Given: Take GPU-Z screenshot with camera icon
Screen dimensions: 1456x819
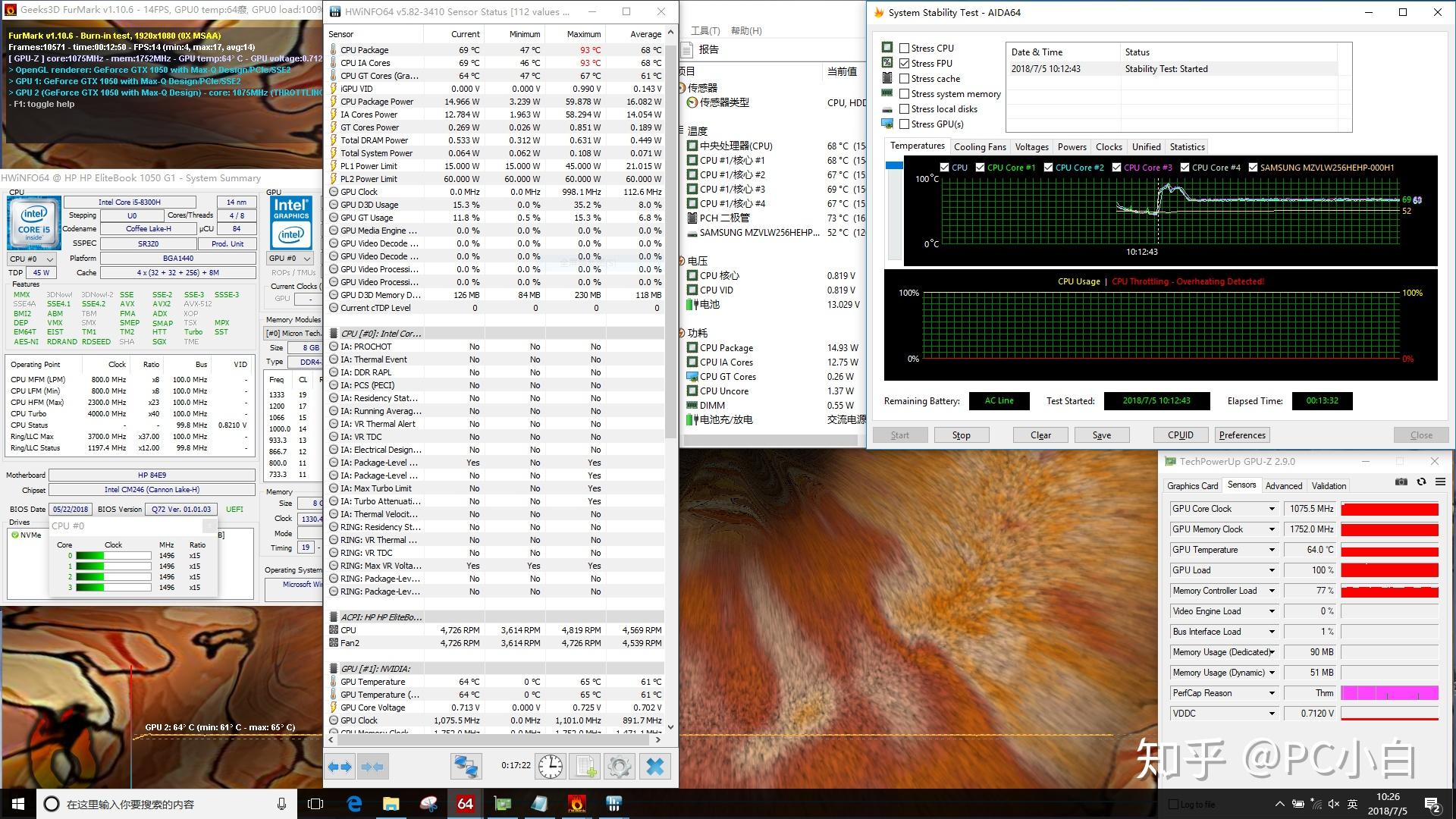Looking at the screenshot, I should (x=1401, y=482).
